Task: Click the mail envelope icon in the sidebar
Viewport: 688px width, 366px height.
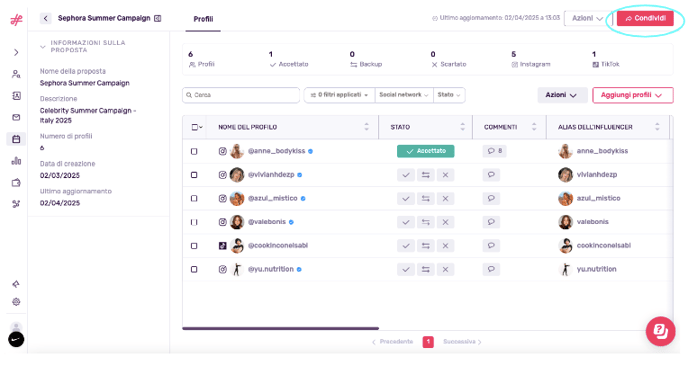Action: click(x=16, y=117)
